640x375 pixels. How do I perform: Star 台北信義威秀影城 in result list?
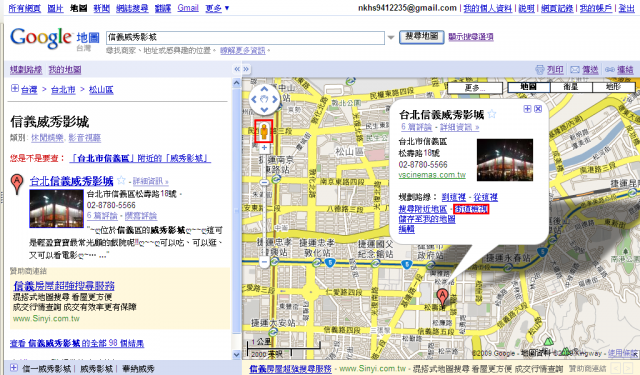coord(121,180)
